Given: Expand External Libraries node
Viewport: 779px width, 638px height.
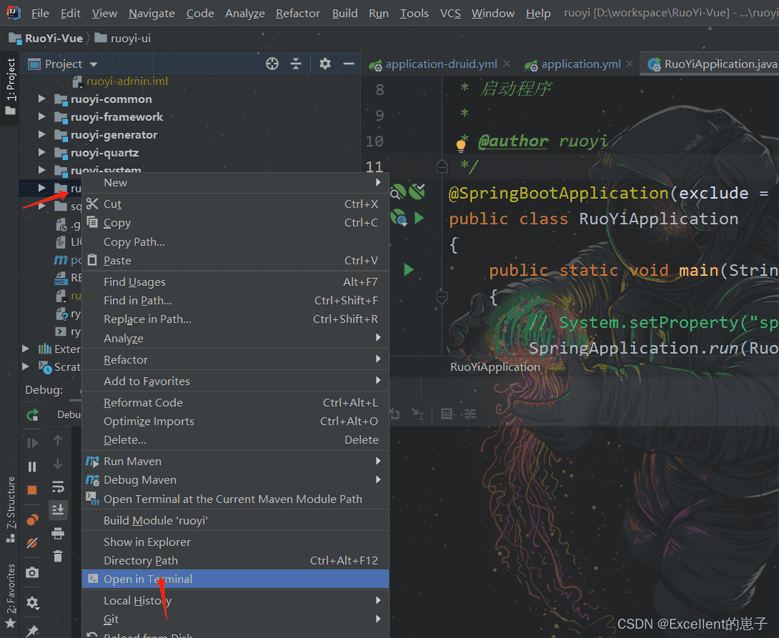Looking at the screenshot, I should click(25, 349).
